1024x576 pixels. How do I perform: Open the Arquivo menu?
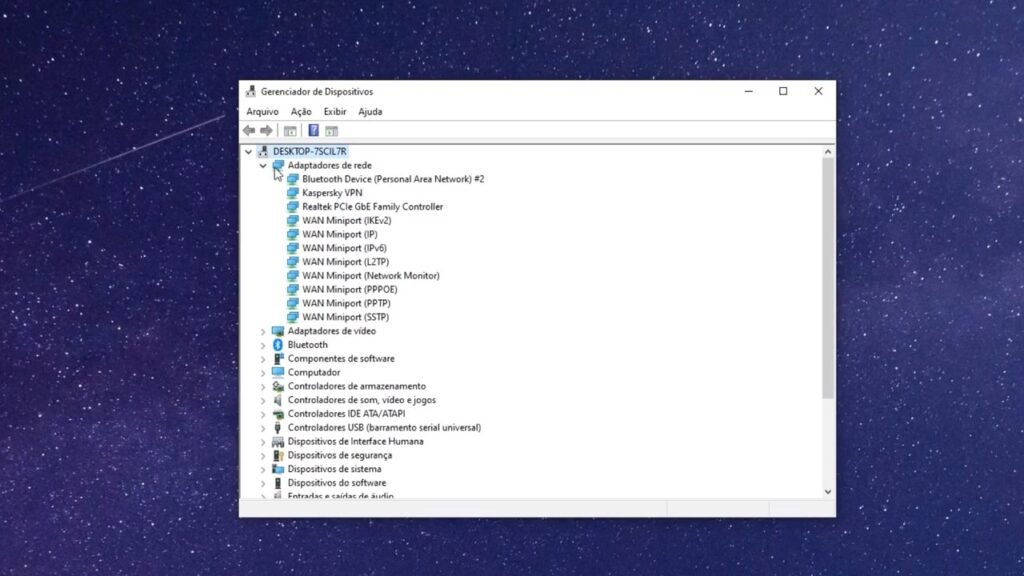(x=263, y=112)
